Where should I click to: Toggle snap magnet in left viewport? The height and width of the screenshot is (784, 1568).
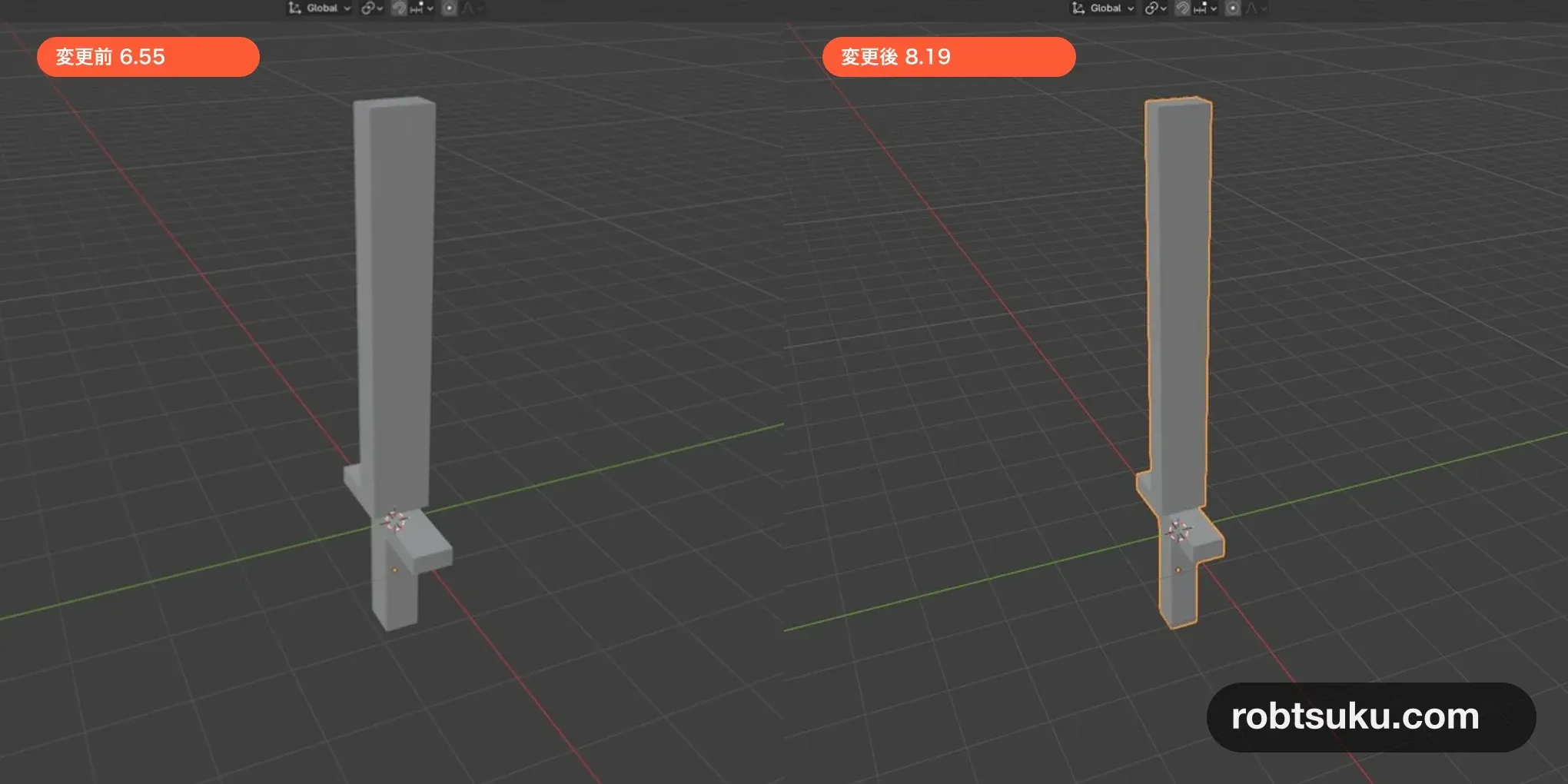pos(399,8)
